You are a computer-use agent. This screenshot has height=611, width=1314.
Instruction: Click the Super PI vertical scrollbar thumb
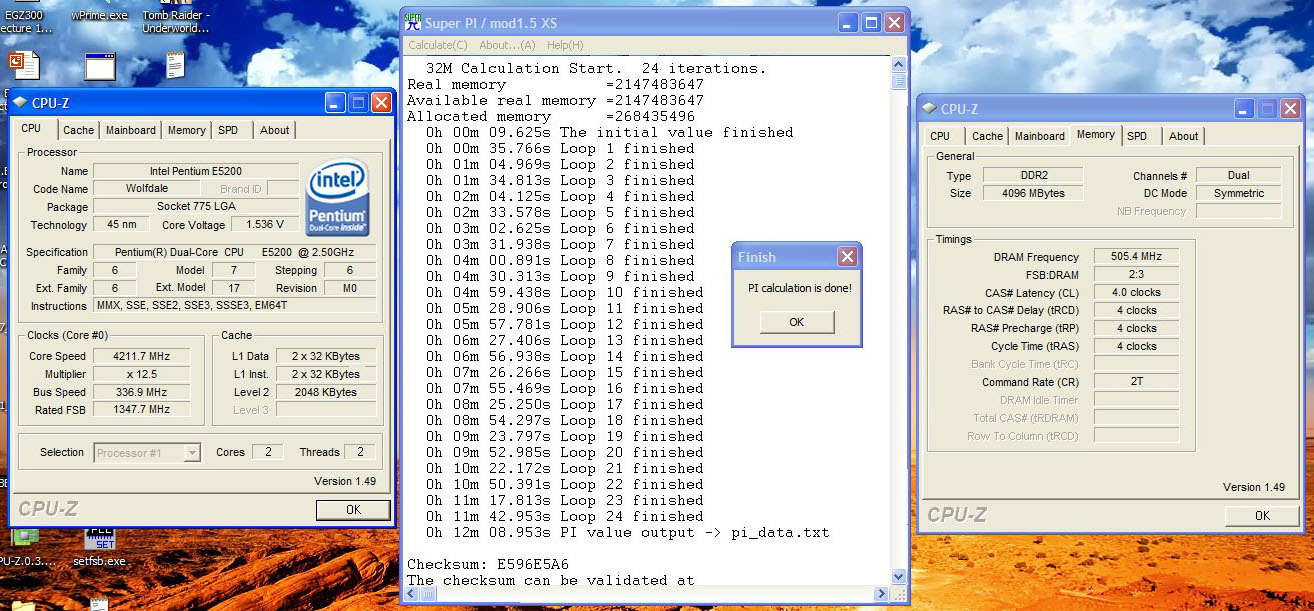898,82
